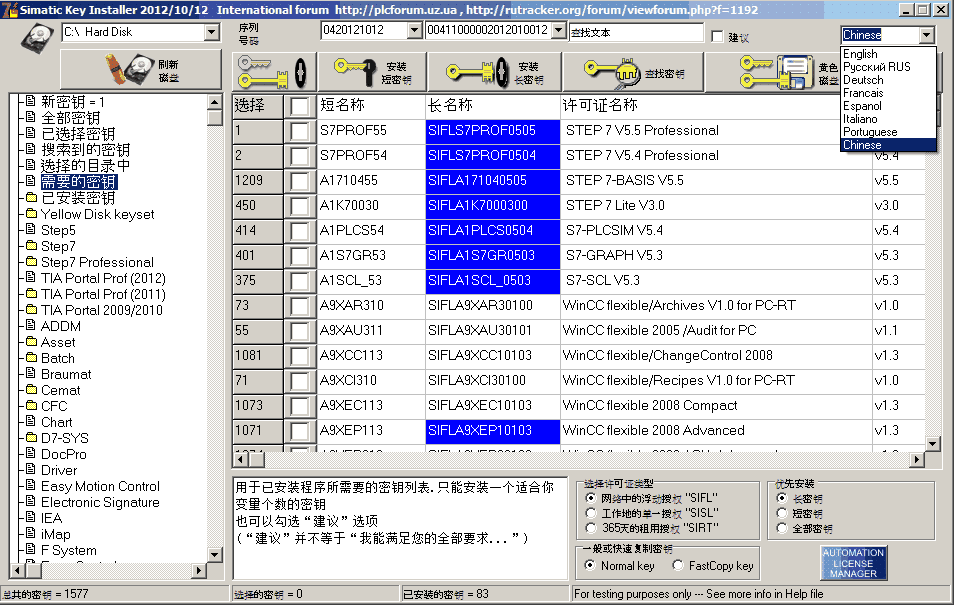Expand the 0420121012 serial number dropdown
The image size is (954, 605).
[415, 31]
